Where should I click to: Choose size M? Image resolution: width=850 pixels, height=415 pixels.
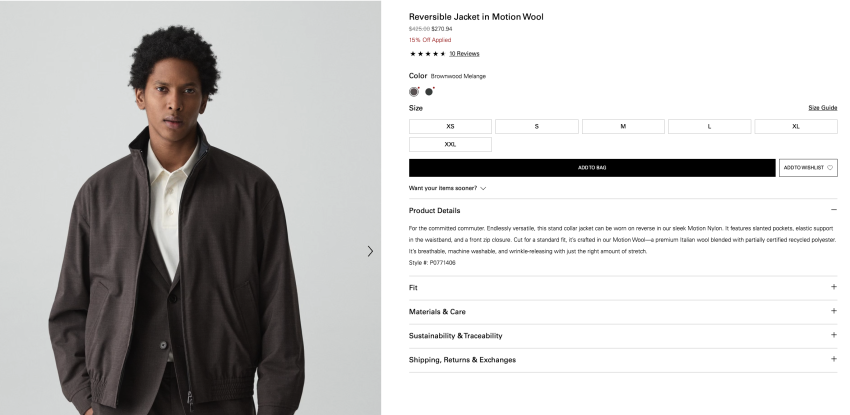[623, 127]
